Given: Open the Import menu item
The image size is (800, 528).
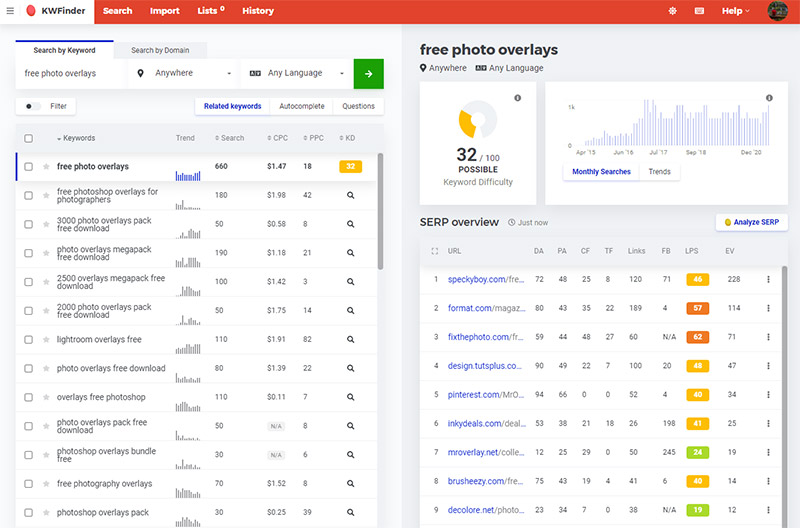Looking at the screenshot, I should point(164,11).
